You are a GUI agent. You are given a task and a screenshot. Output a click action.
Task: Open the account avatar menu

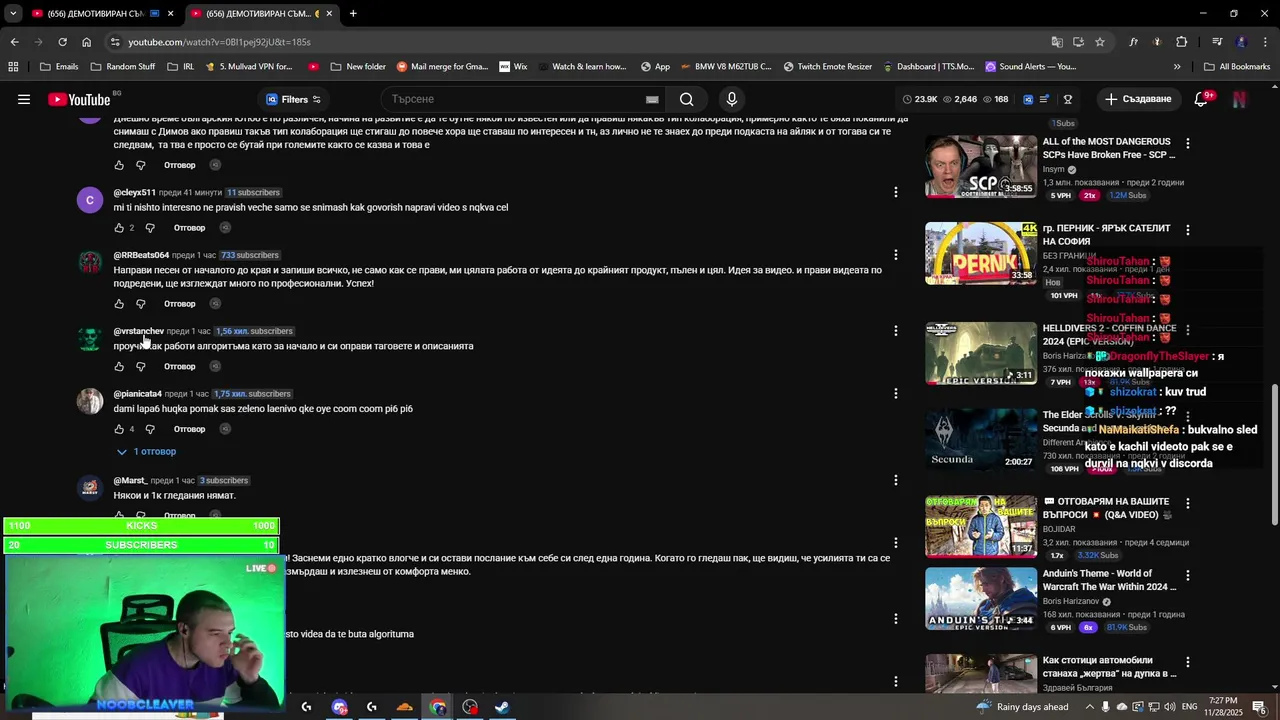coord(1240,99)
